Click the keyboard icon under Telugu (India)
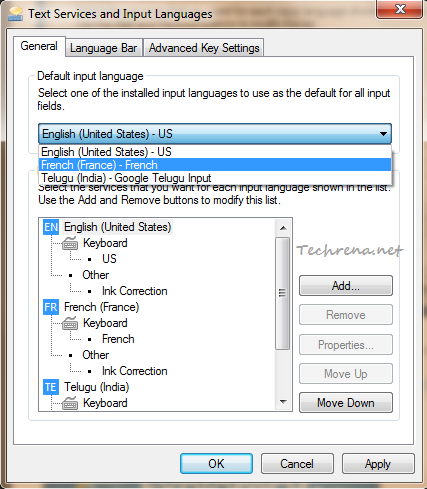 click(70, 403)
